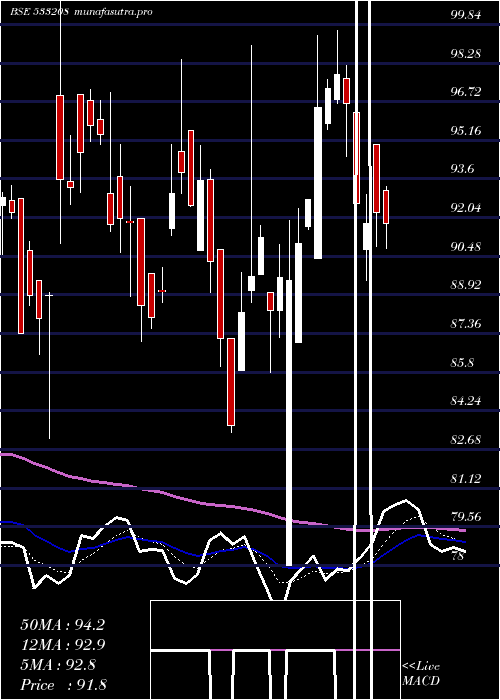Viewport: 500px width, 700px height.
Task: Select the 79.56 price axis label
Action: 466,517
